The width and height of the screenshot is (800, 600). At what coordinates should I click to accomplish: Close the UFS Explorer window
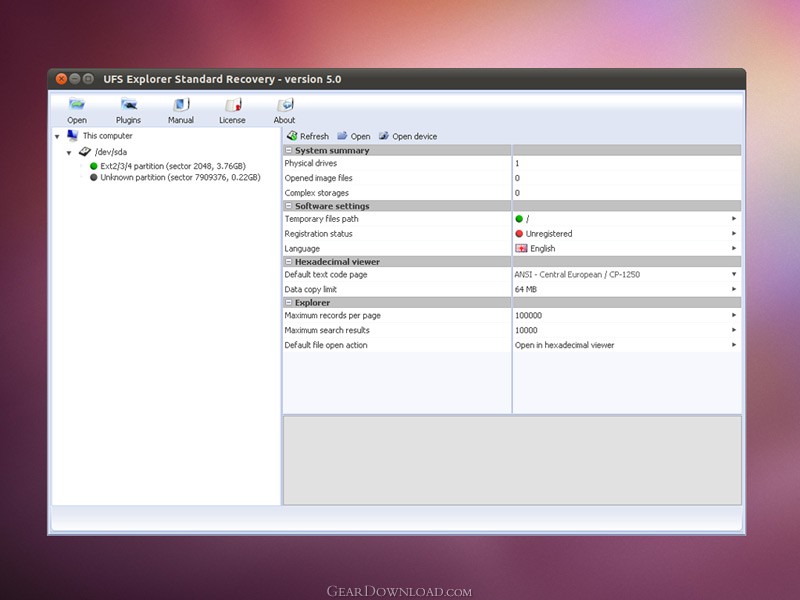(x=61, y=79)
